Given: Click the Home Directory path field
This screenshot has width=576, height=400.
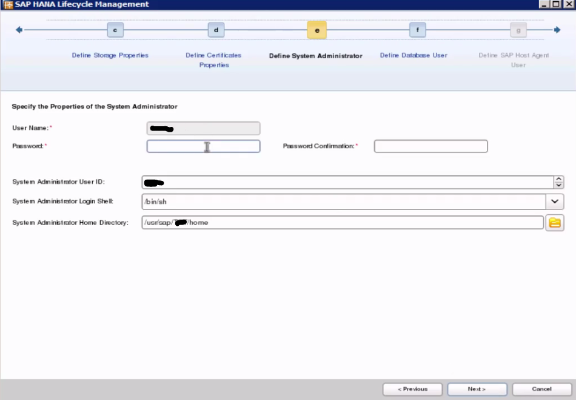Looking at the screenshot, I should point(342,223).
